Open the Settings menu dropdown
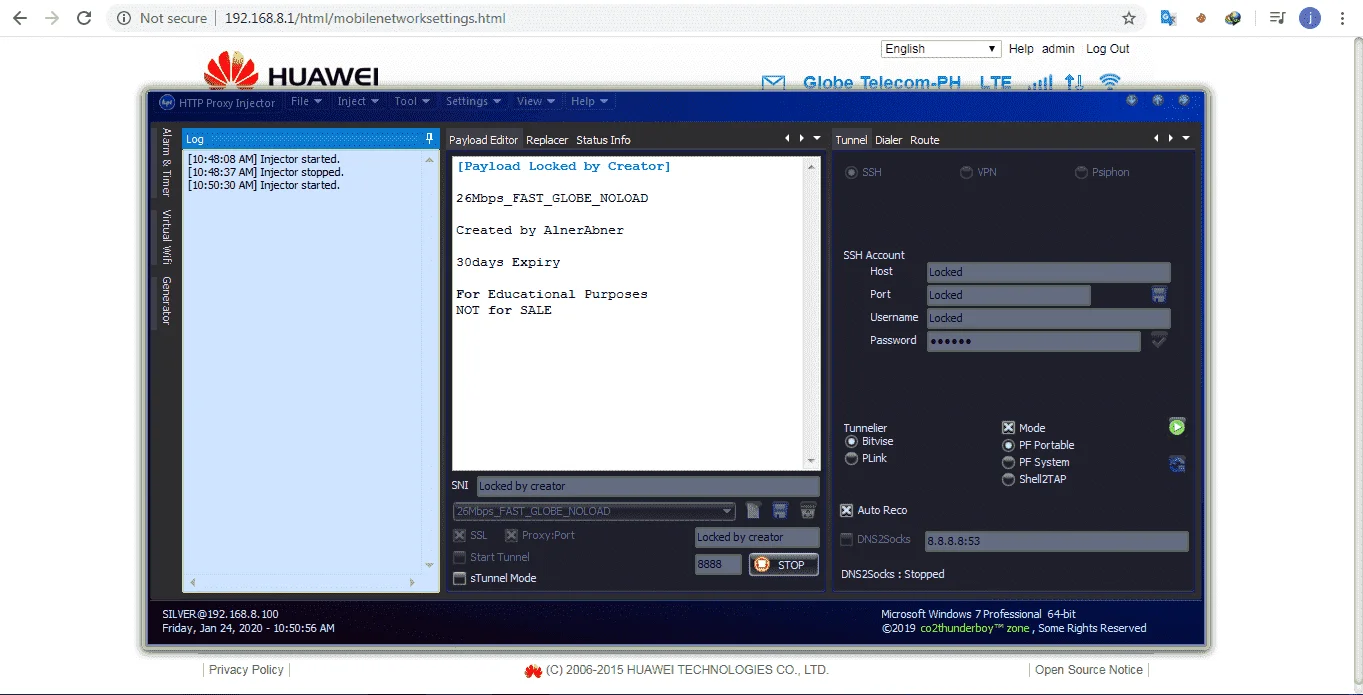 [x=474, y=101]
